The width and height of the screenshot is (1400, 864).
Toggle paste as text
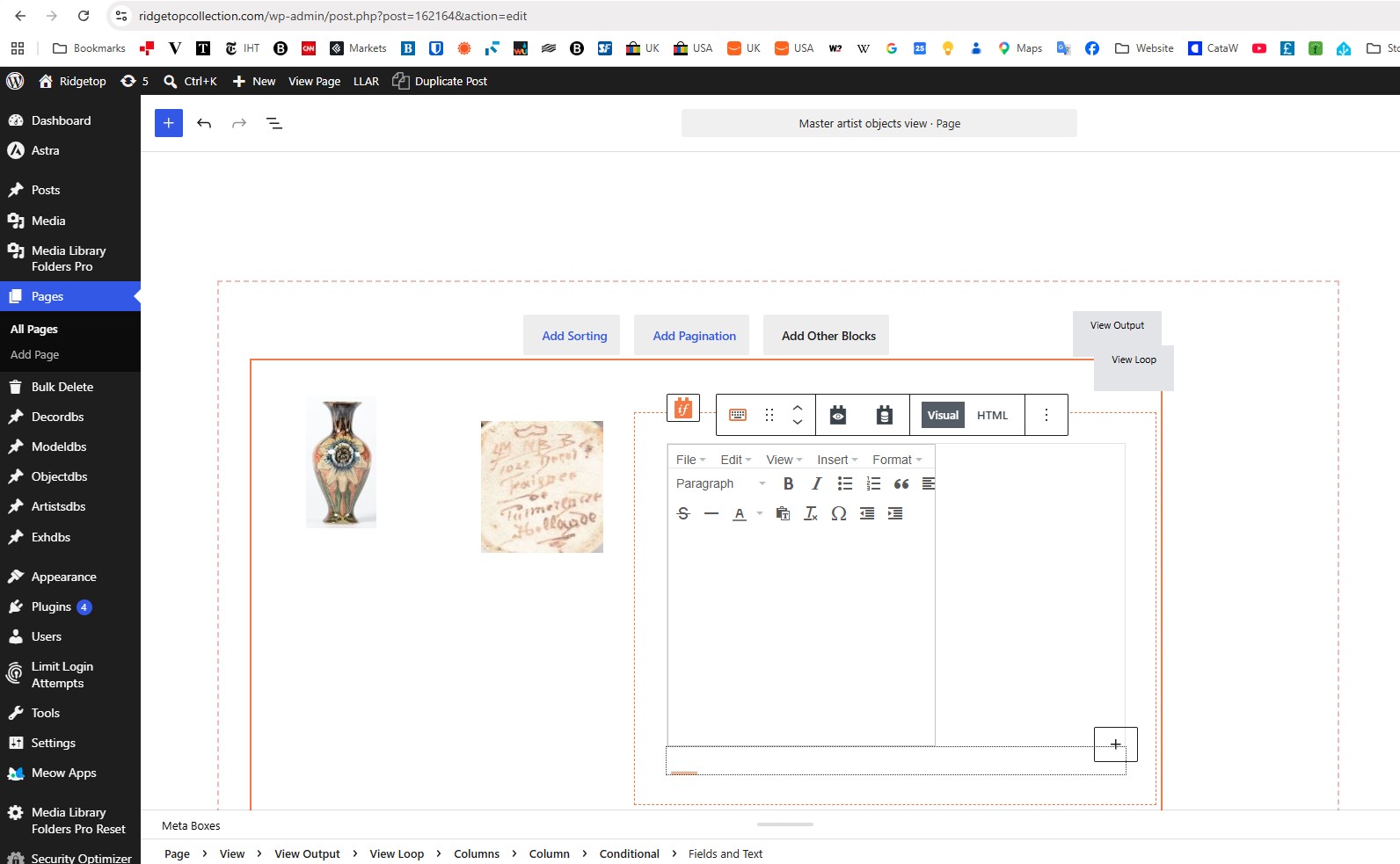[783, 513]
